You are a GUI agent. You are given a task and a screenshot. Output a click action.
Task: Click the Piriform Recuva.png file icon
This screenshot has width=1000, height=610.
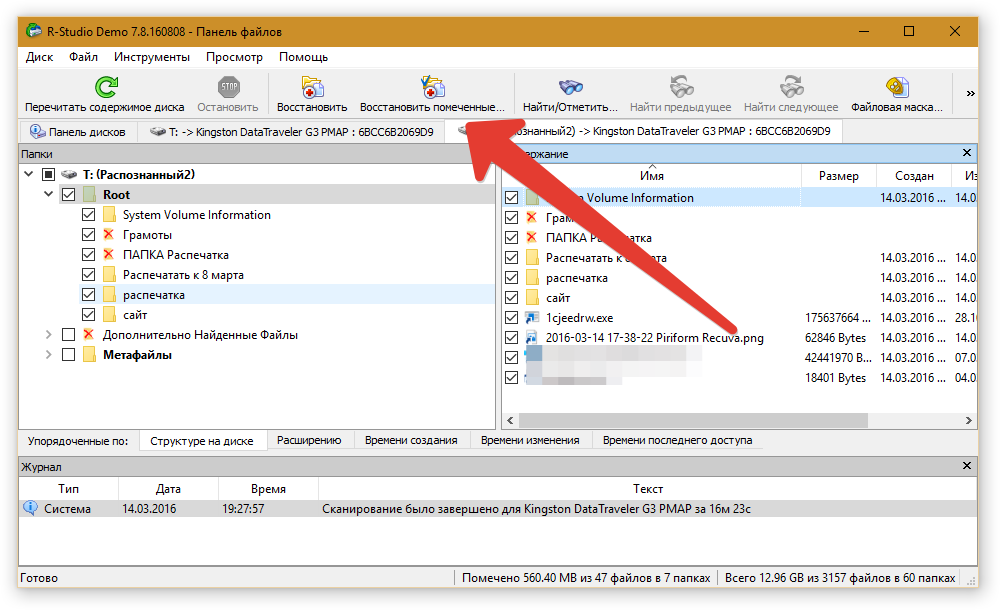532,337
